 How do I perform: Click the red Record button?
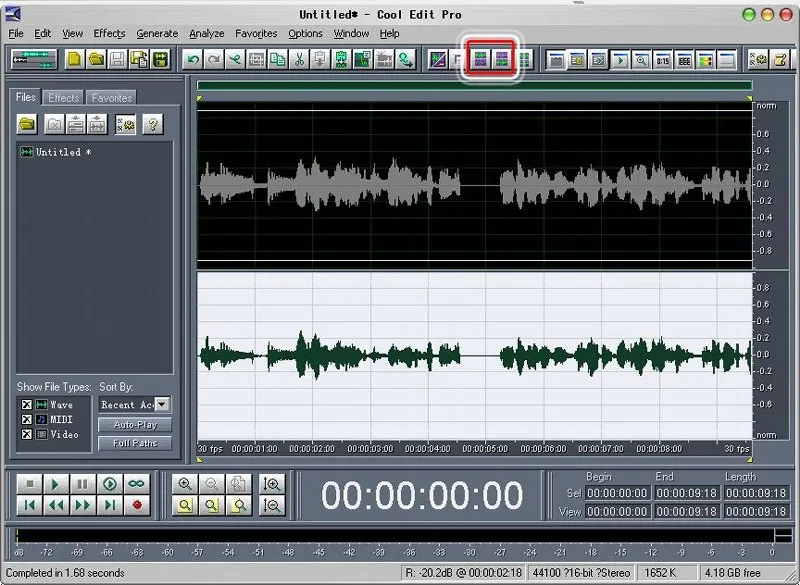pyautogui.click(x=136, y=505)
